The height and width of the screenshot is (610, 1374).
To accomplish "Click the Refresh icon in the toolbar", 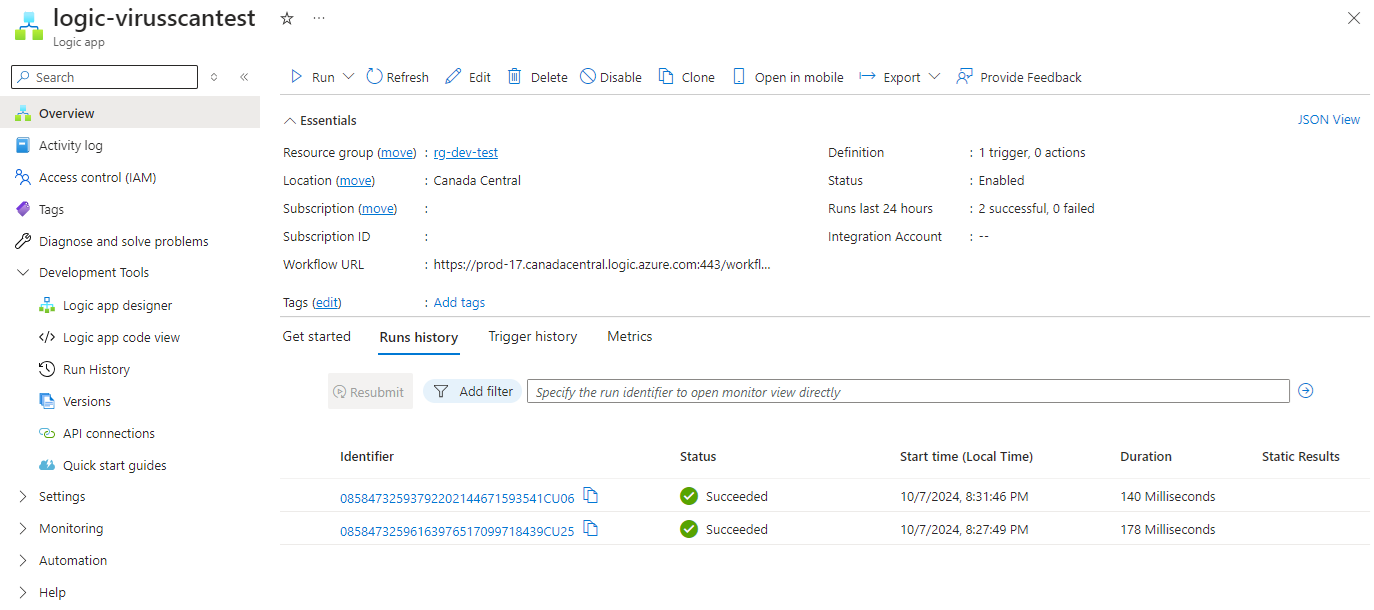I will point(374,77).
